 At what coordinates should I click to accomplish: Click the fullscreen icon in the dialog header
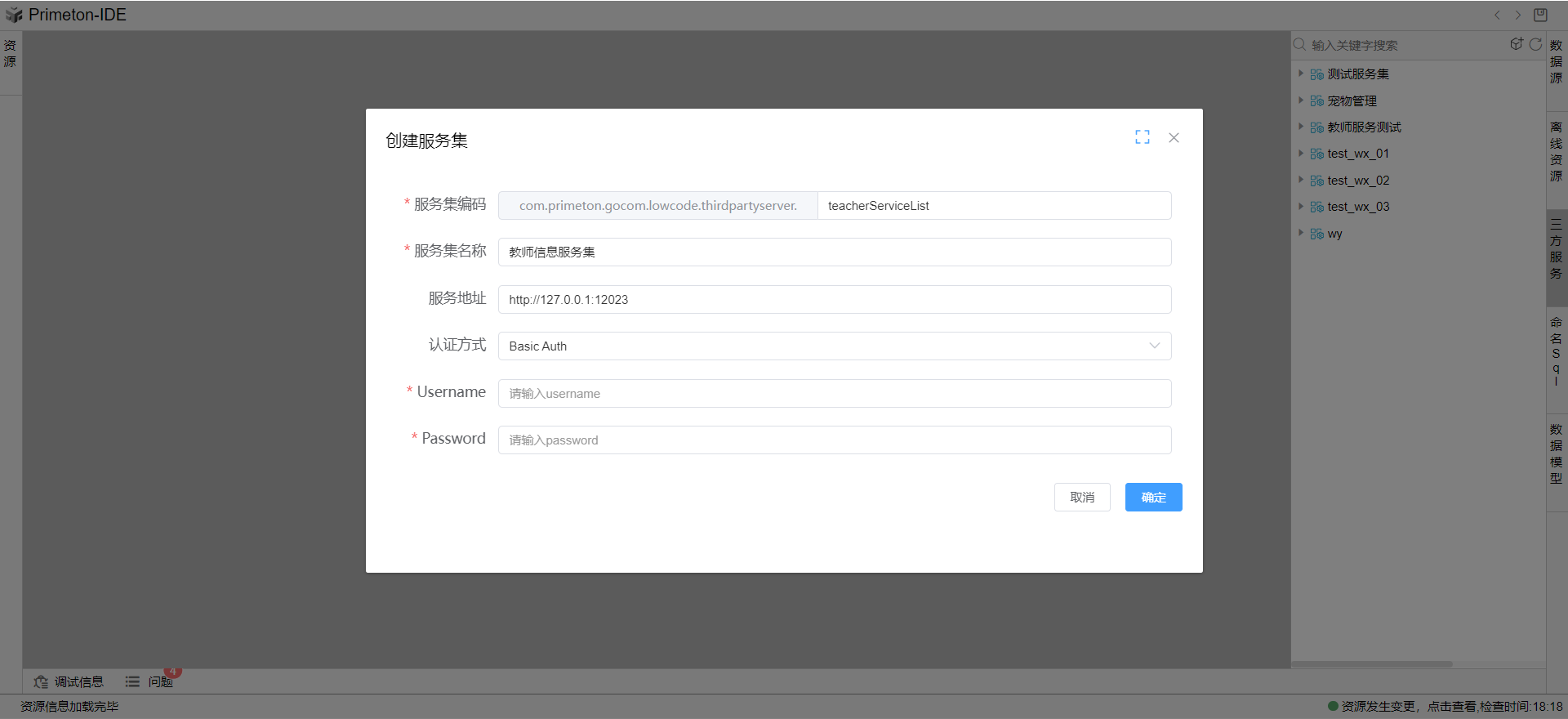(x=1142, y=137)
